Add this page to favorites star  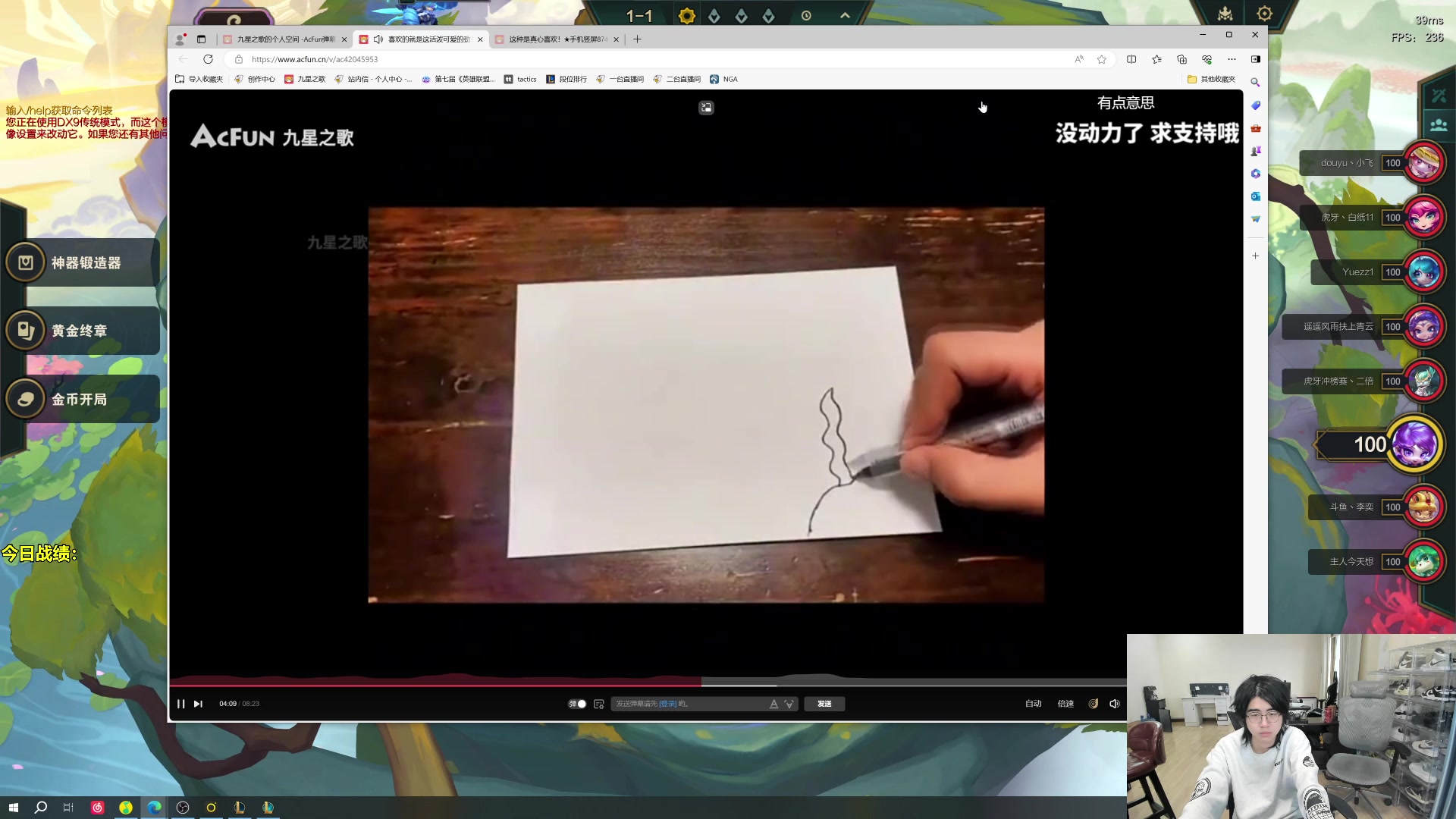[x=1101, y=59]
